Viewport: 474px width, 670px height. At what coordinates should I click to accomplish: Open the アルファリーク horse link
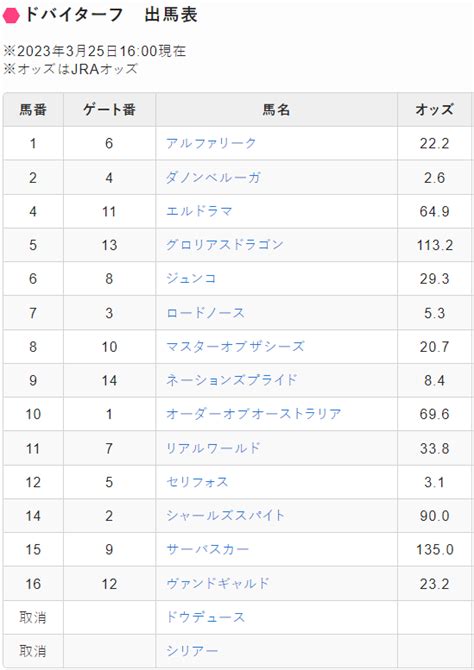point(211,143)
